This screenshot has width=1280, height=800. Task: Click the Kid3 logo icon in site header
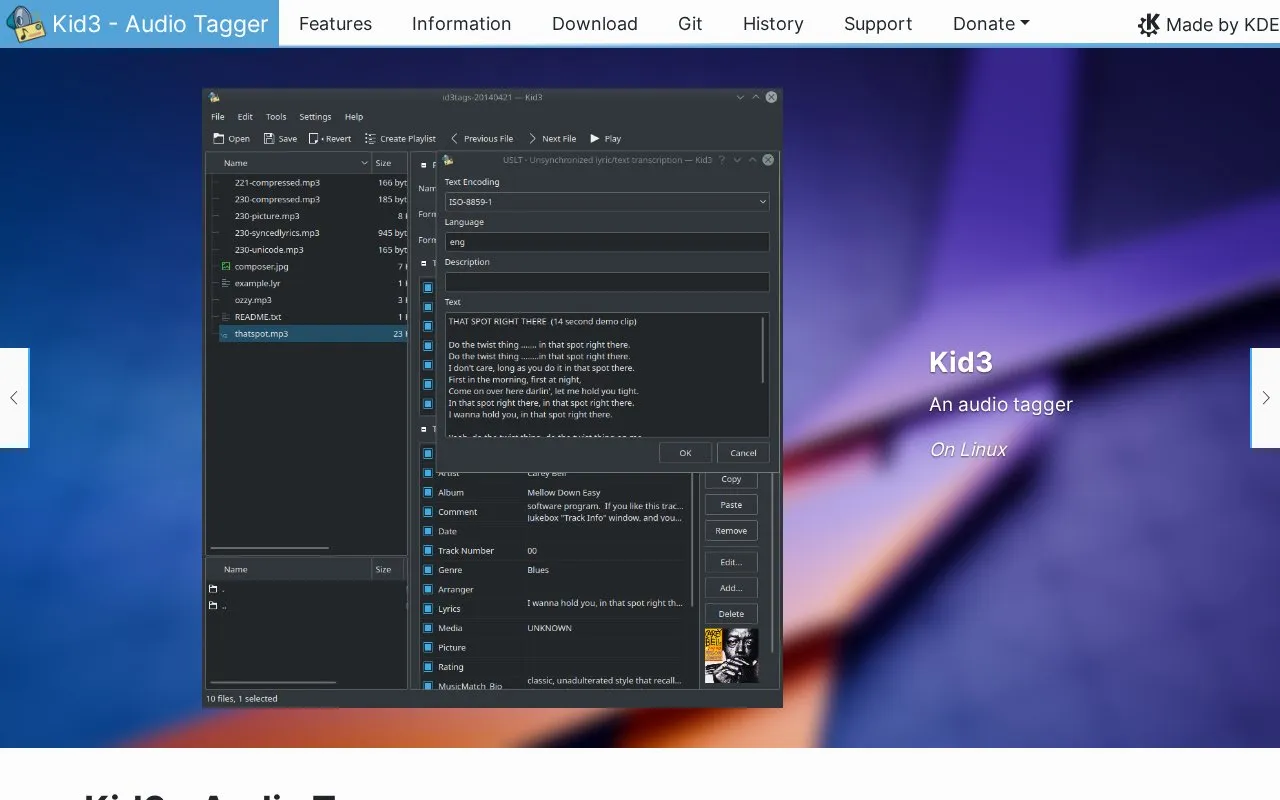coord(25,24)
